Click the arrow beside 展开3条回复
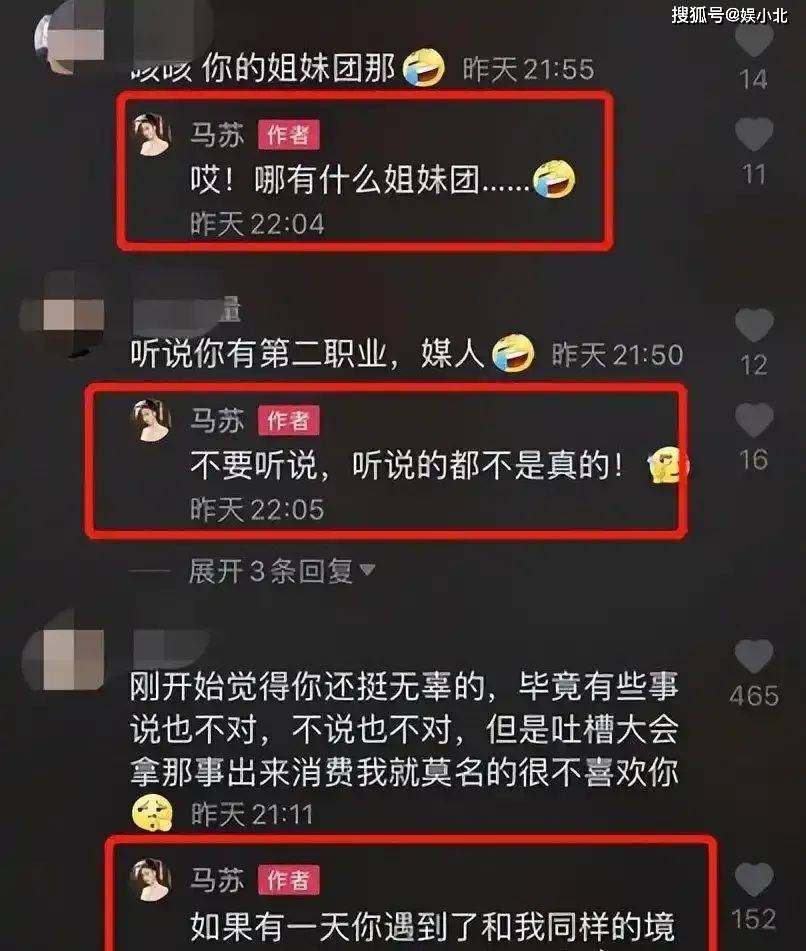 pyautogui.click(x=367, y=570)
